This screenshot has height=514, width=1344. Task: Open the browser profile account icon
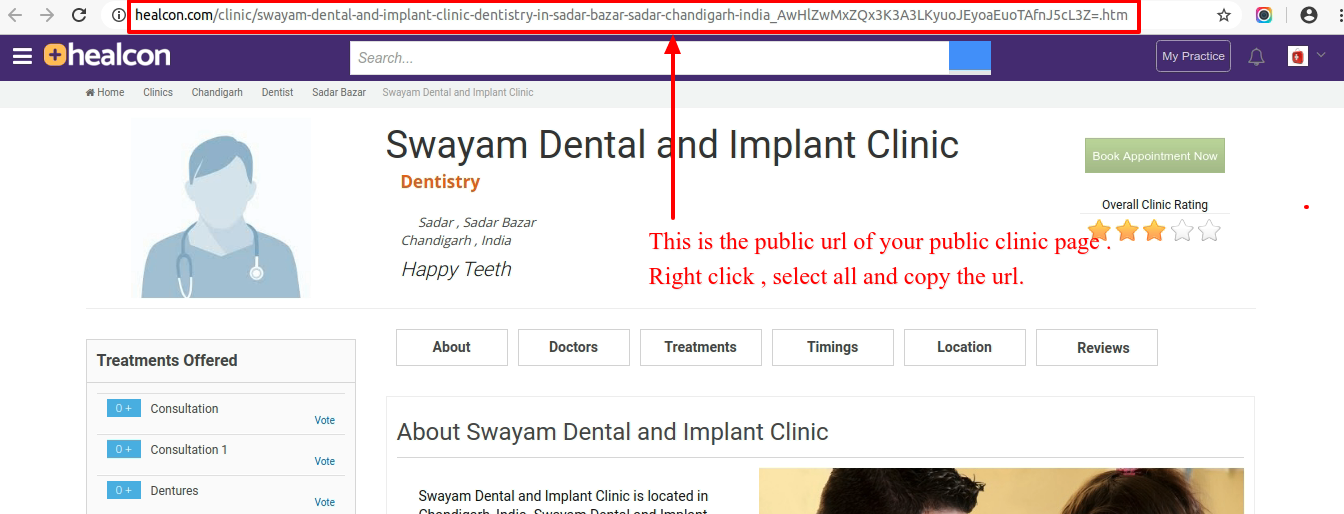[1309, 16]
